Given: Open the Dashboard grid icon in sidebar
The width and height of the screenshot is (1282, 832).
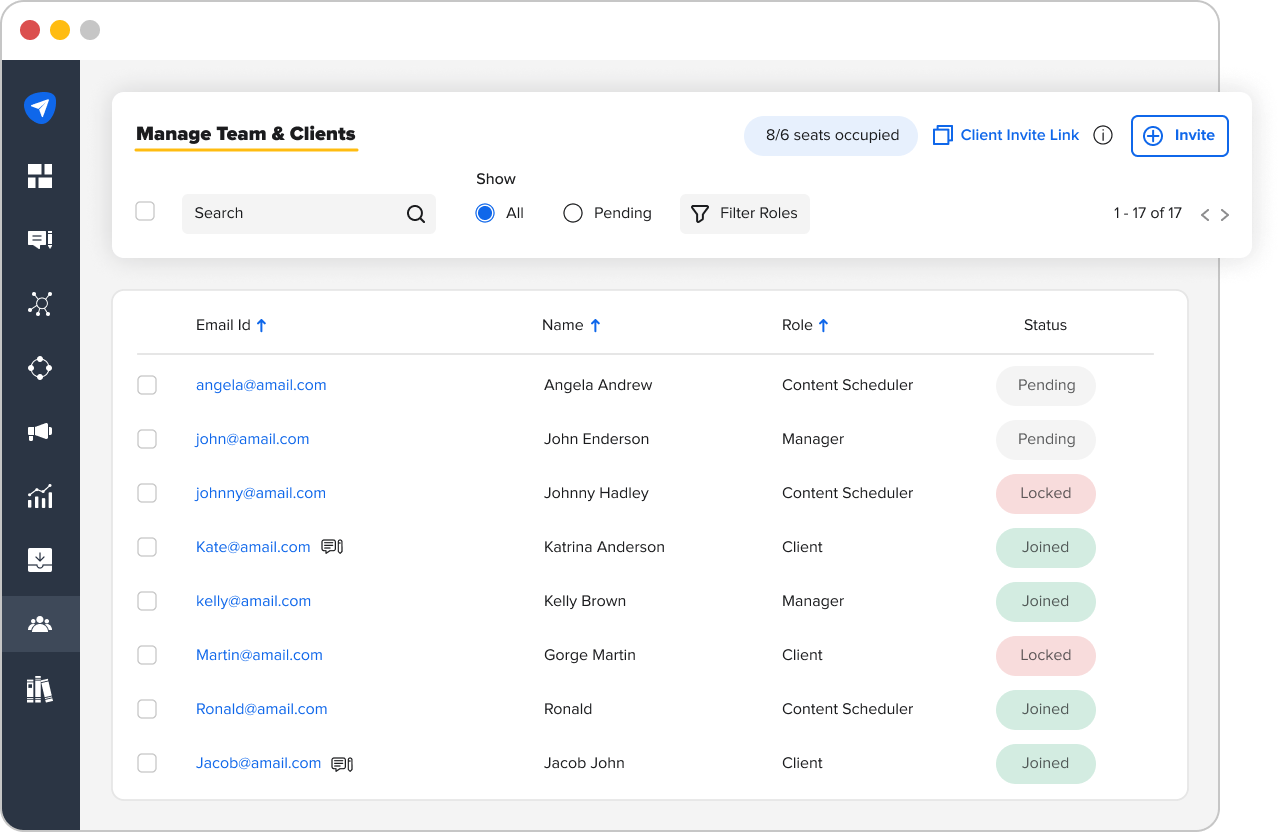Looking at the screenshot, I should click(40, 175).
